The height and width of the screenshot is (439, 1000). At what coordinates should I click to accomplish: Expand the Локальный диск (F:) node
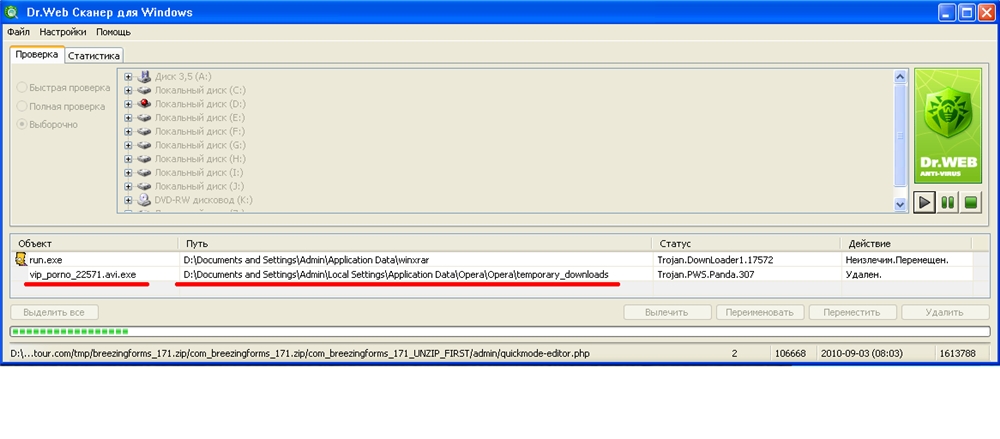click(x=129, y=131)
